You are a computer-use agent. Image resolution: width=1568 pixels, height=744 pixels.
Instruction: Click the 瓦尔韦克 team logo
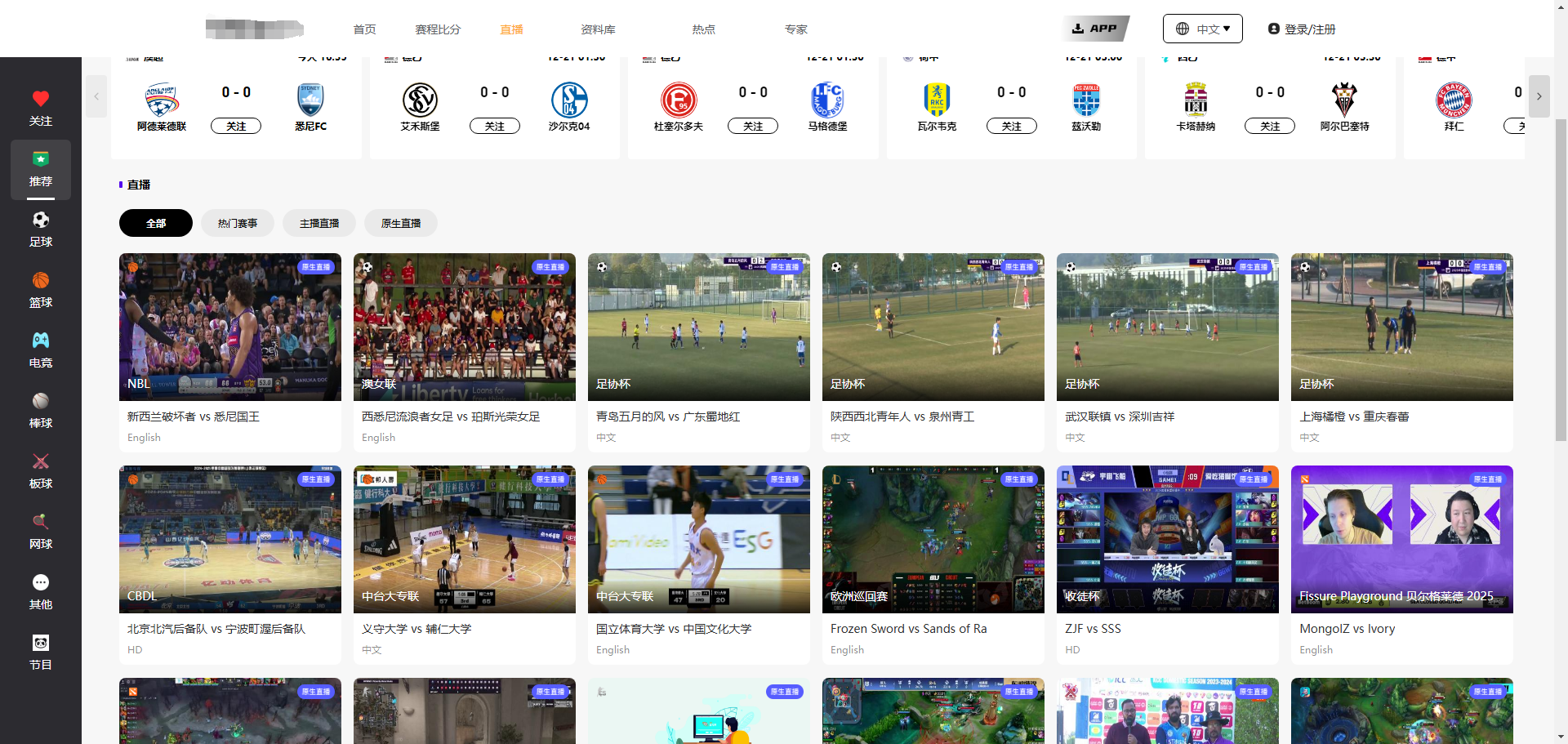pyautogui.click(x=937, y=100)
